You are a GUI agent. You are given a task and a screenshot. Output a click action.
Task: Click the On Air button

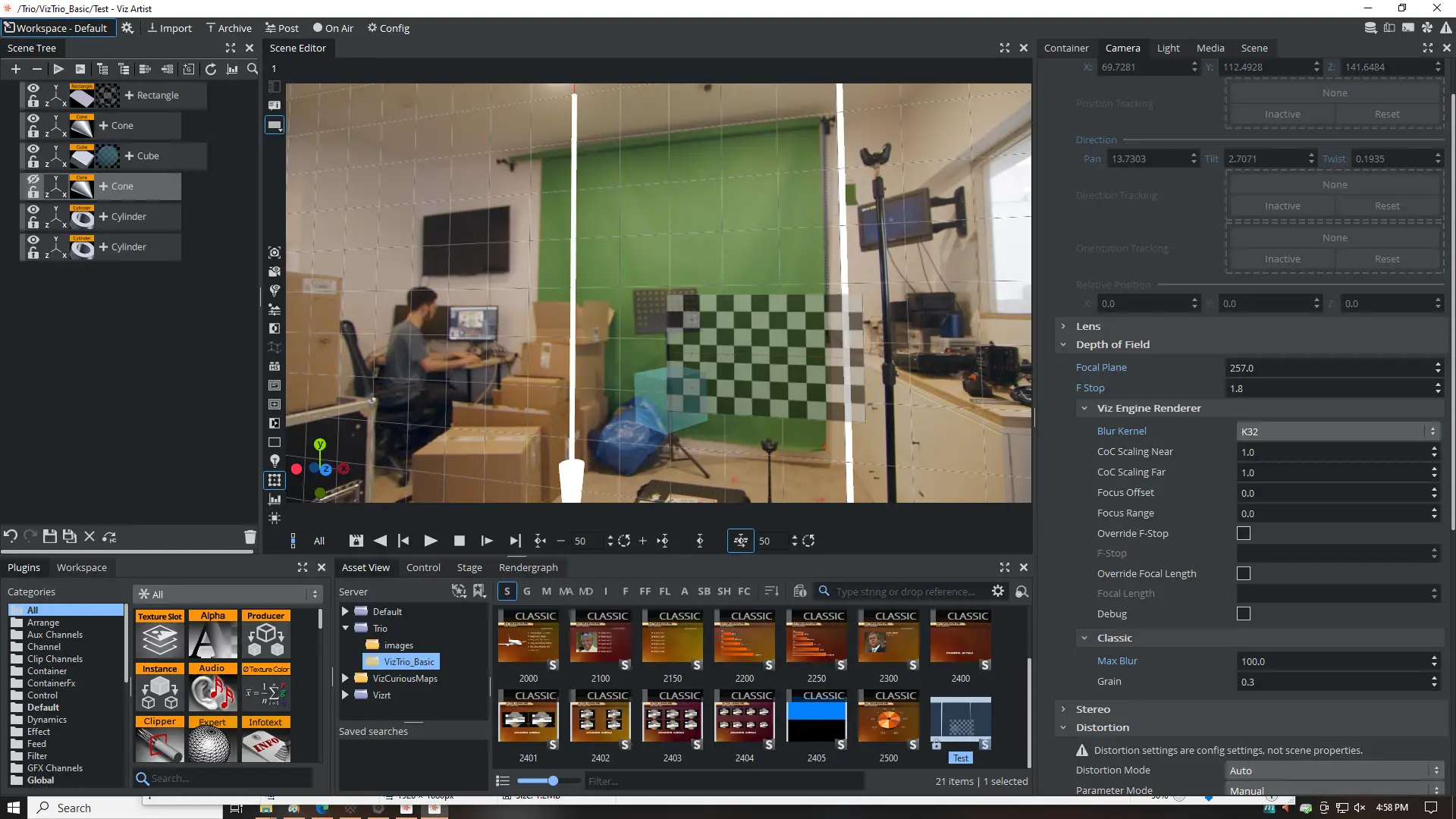click(333, 28)
